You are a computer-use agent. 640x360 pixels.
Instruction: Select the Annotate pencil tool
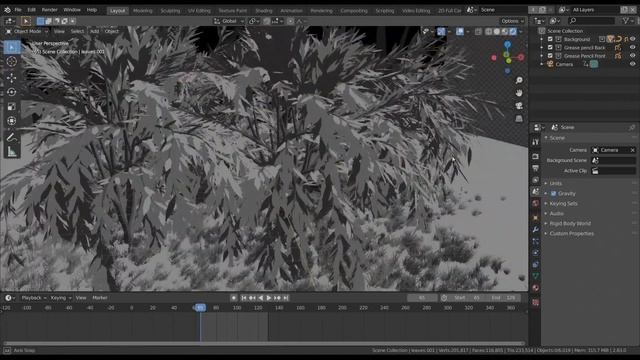11,138
